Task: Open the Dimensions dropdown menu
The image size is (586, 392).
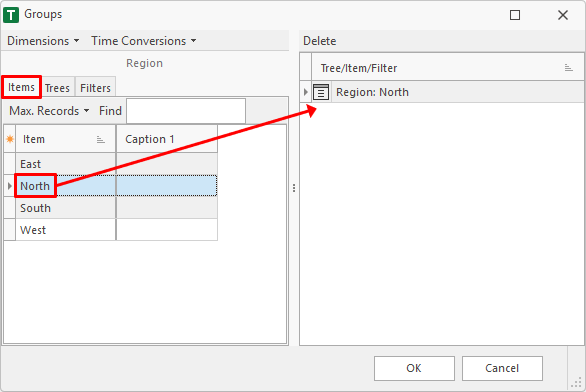Action: [43, 41]
